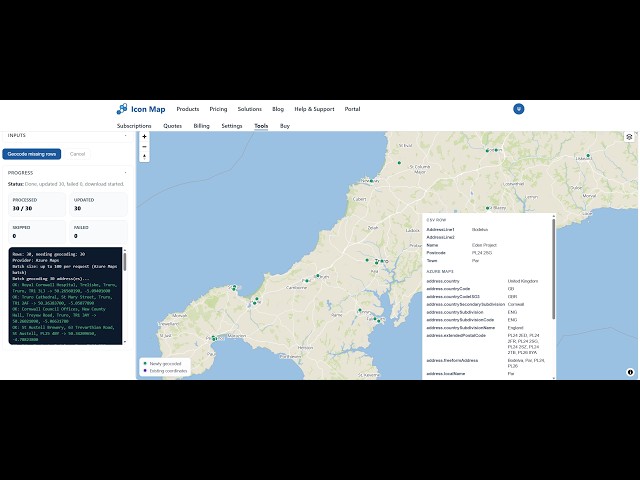Go to the Blog
Screen dimensions: 640x480
[278, 109]
